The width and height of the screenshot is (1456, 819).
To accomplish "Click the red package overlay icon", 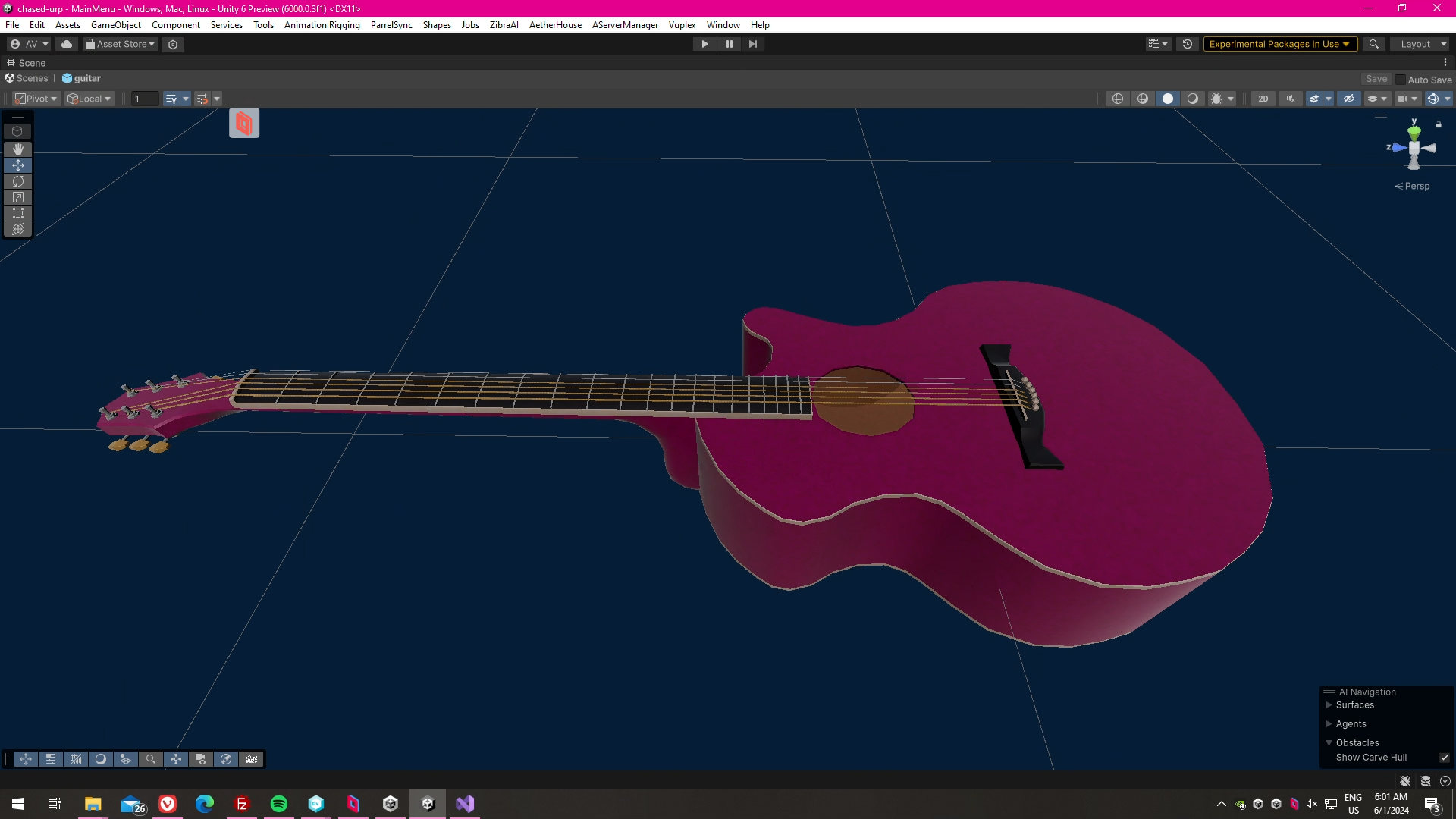I will 244,123.
